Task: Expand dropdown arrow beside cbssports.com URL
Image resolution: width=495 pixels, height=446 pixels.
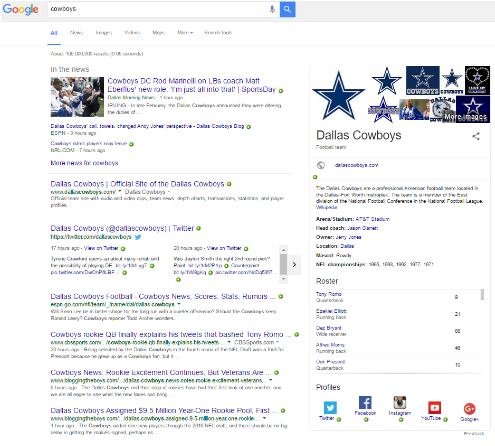Action: click(x=229, y=342)
